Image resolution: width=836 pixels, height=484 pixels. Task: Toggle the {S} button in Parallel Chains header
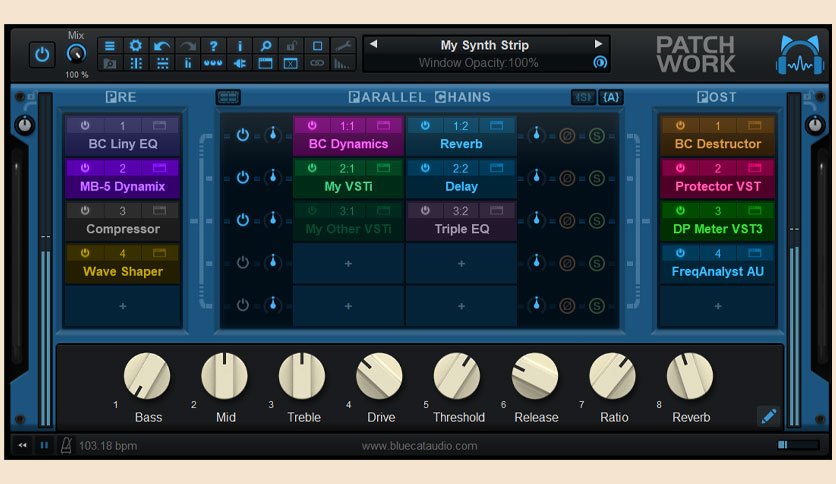coord(583,97)
